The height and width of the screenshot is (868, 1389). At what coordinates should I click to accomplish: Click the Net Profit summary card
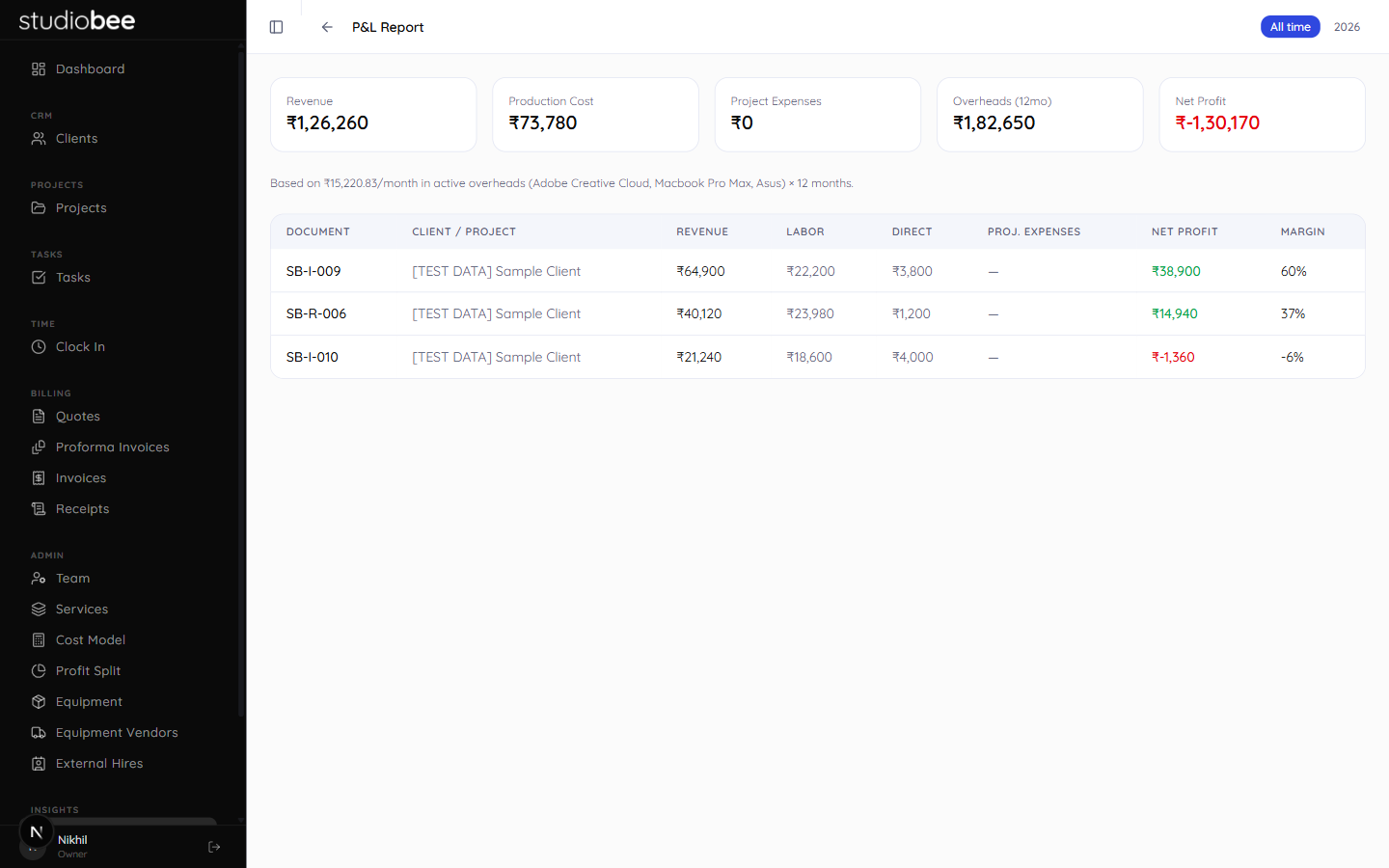(1262, 115)
